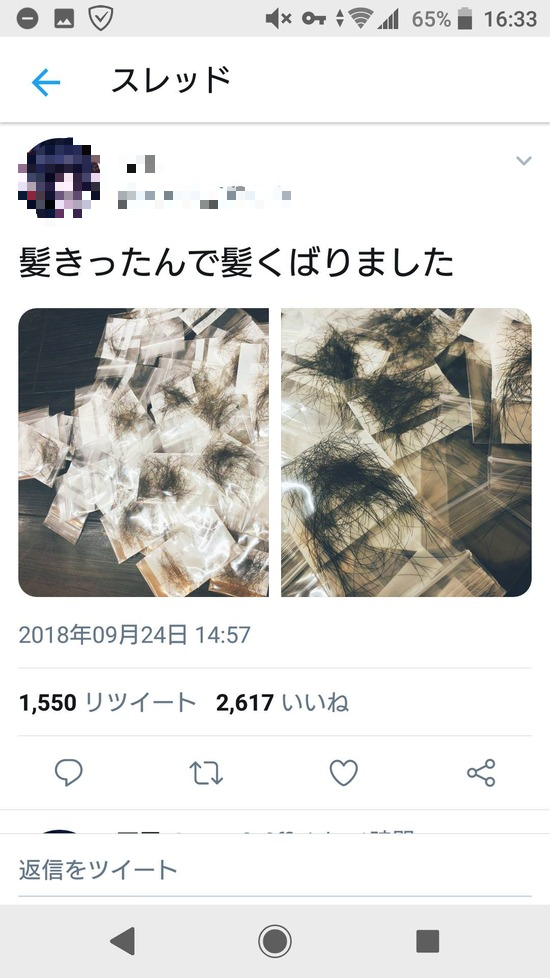Tap the Android back triangle button
The height and width of the screenshot is (978, 550).
click(x=122, y=941)
